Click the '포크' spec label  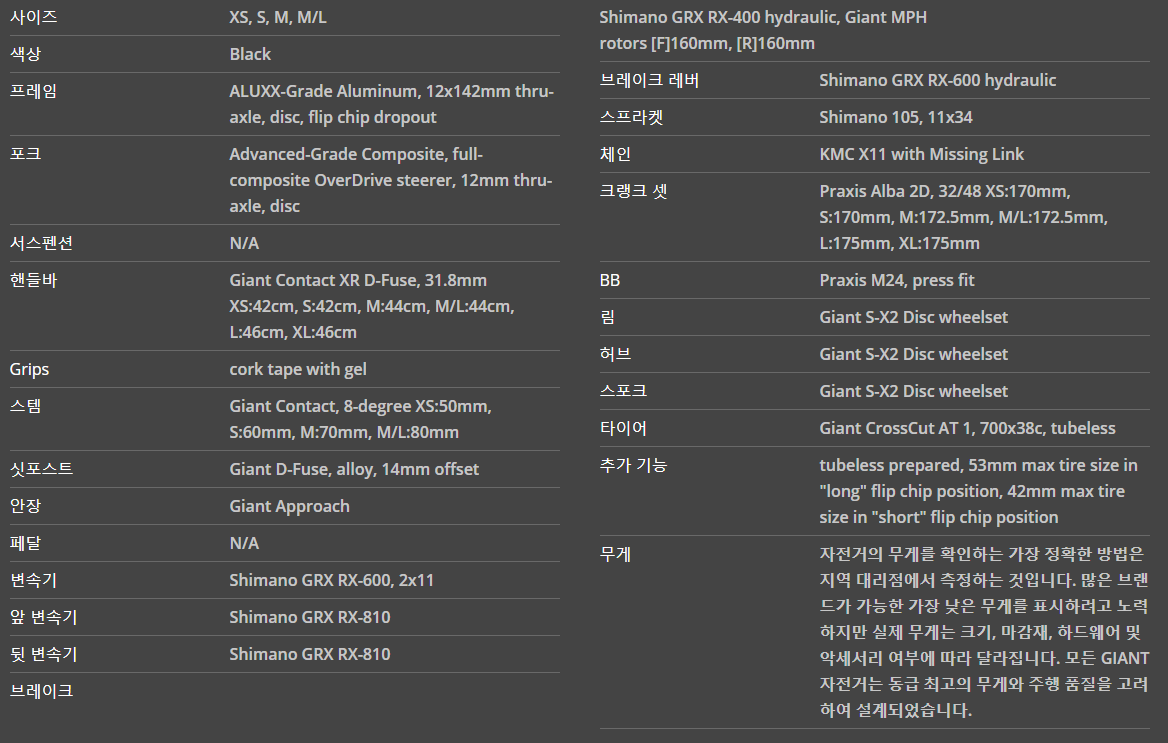coord(25,154)
